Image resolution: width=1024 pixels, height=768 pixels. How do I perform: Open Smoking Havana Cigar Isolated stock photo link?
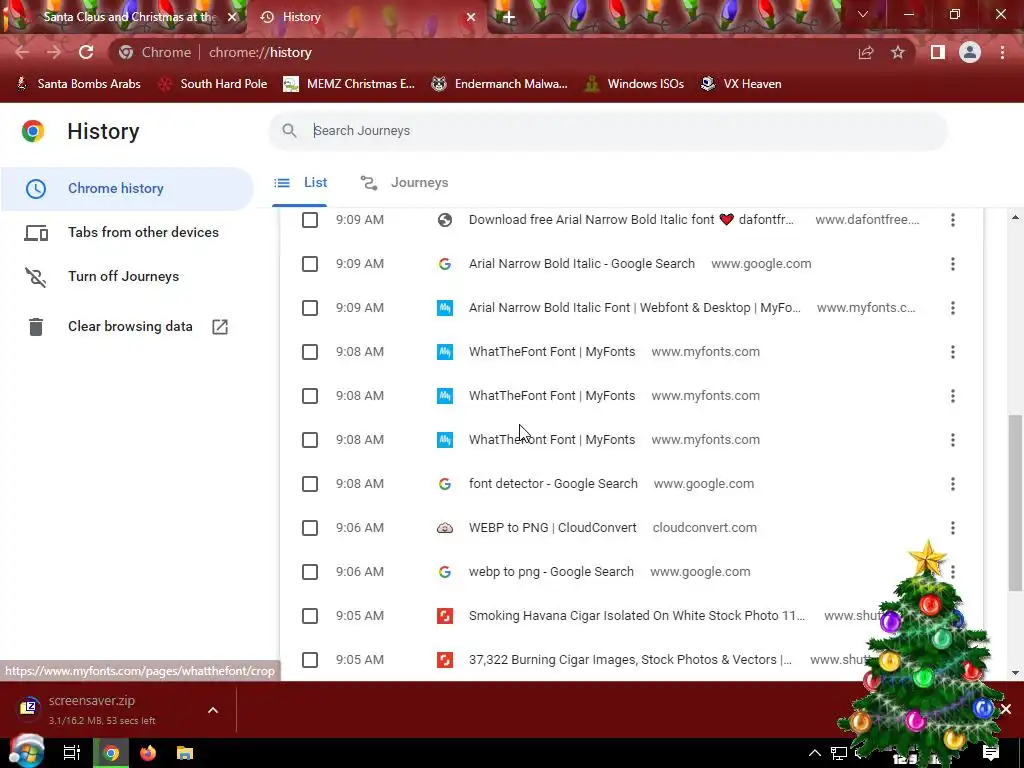(x=637, y=616)
